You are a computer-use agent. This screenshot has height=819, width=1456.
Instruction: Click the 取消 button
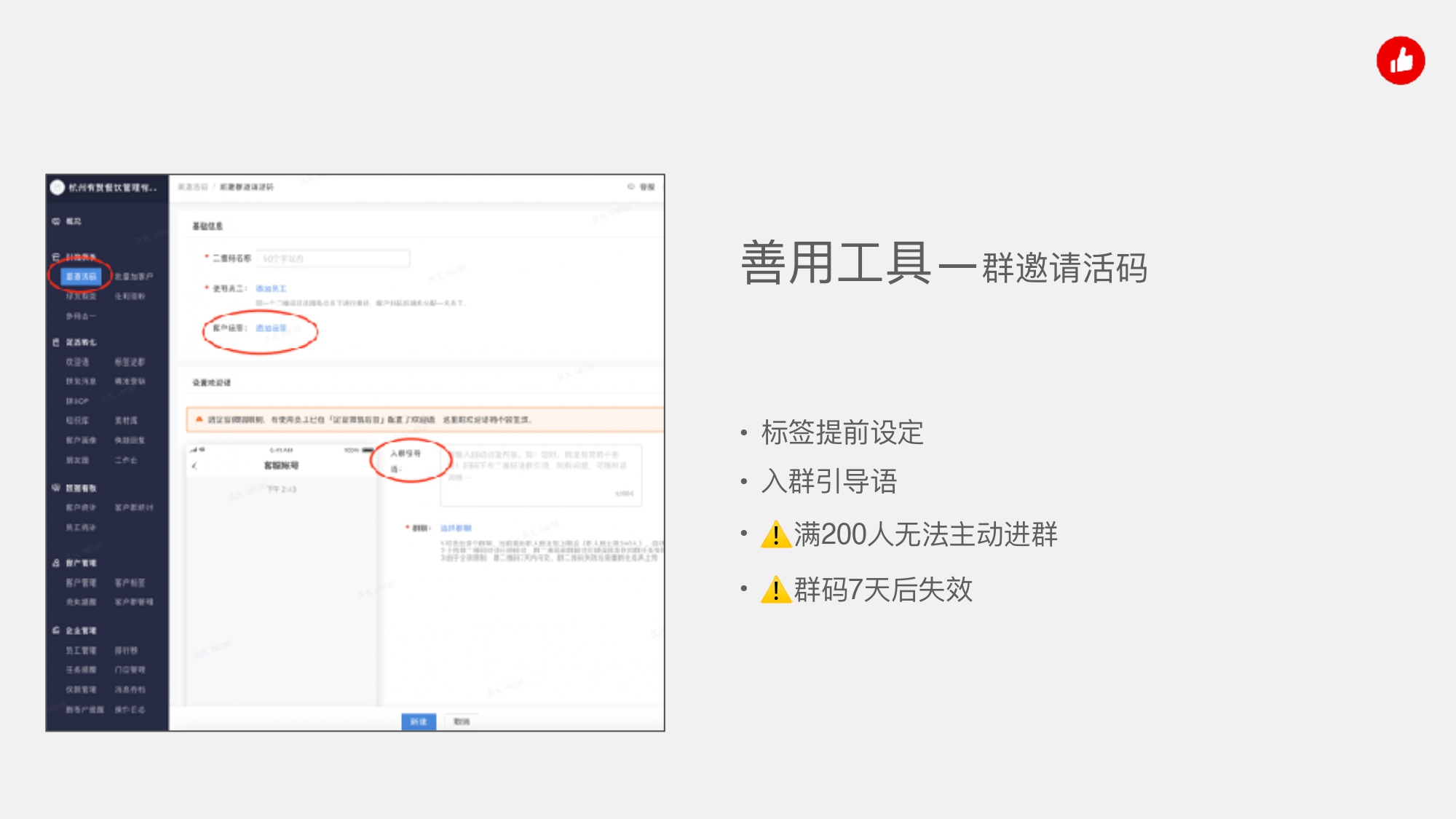462,721
